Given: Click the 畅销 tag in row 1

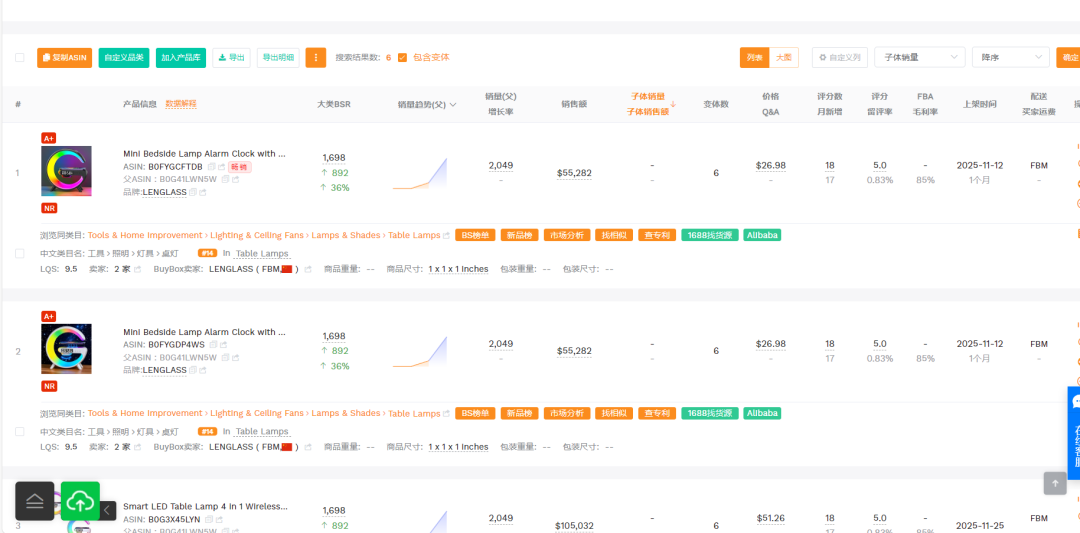Looking at the screenshot, I should (x=240, y=167).
